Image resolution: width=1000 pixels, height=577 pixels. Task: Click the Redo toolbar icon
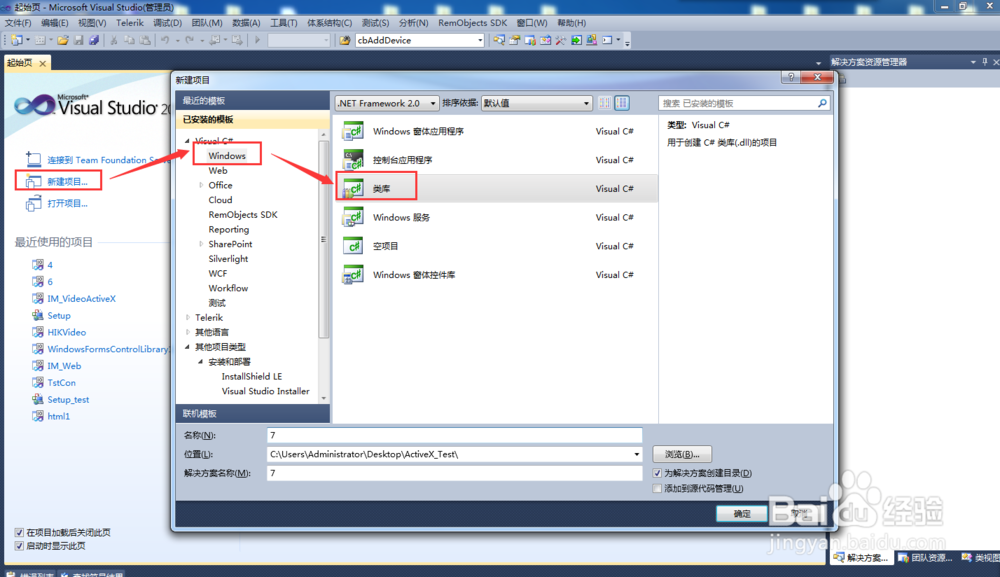pos(189,40)
